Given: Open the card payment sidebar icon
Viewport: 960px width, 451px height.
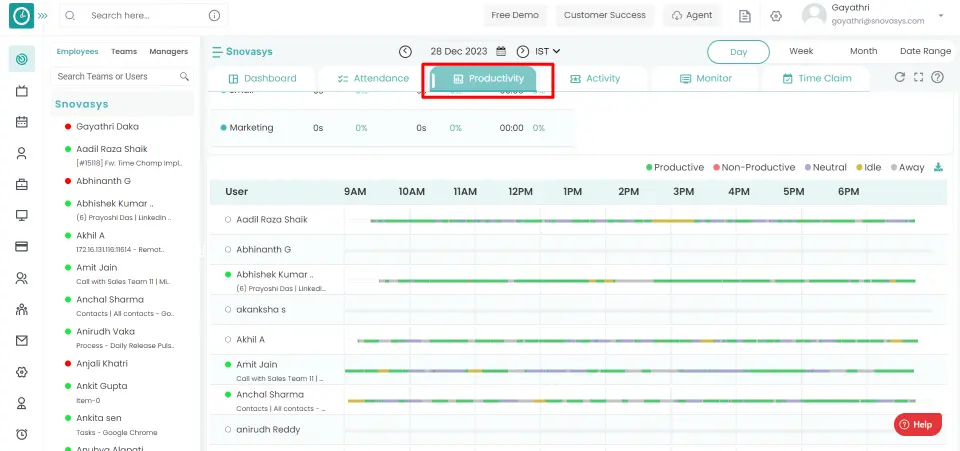Looking at the screenshot, I should [x=21, y=247].
